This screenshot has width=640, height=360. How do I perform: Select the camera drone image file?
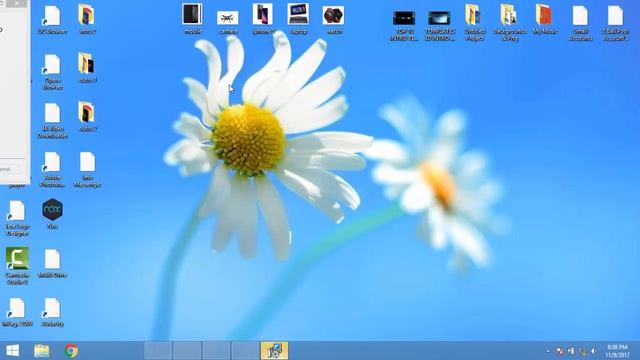(x=228, y=22)
